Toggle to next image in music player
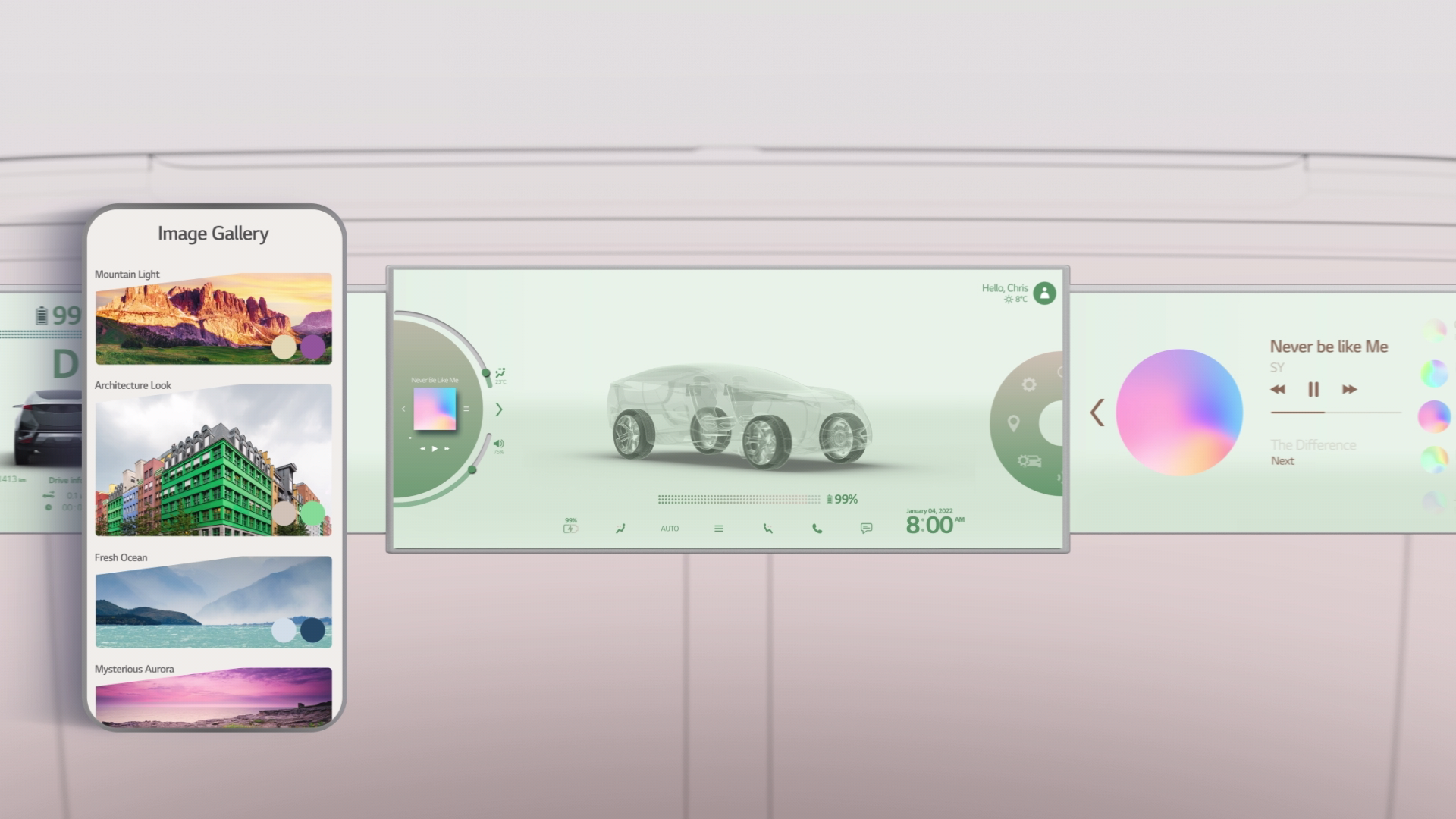Viewport: 1456px width, 819px height. [1350, 389]
